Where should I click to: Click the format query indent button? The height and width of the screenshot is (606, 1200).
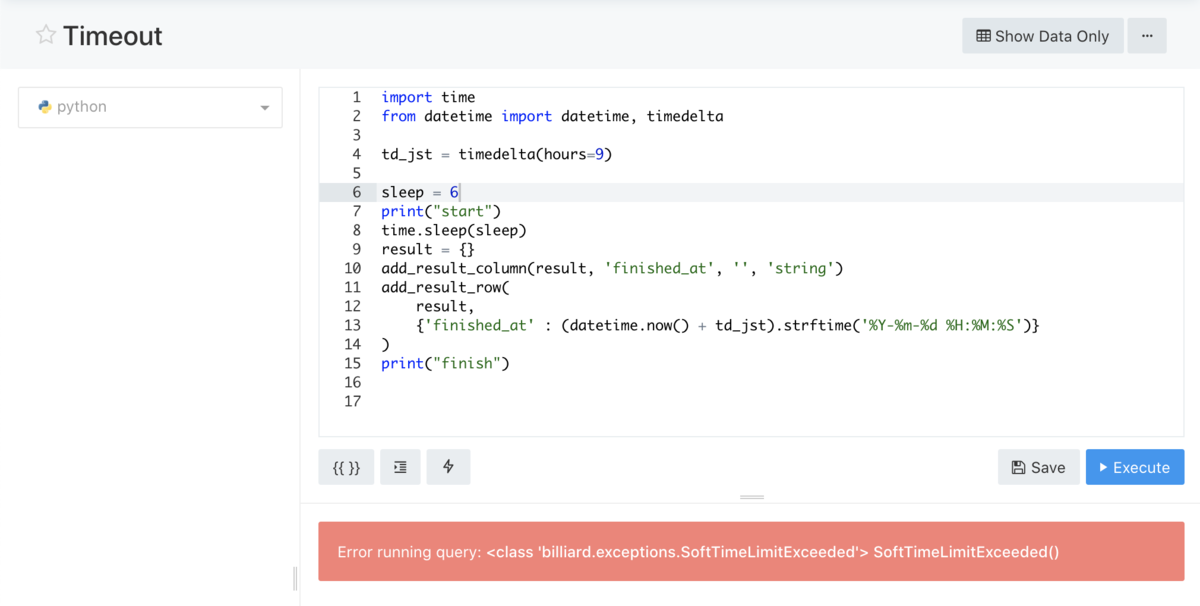[x=400, y=467]
